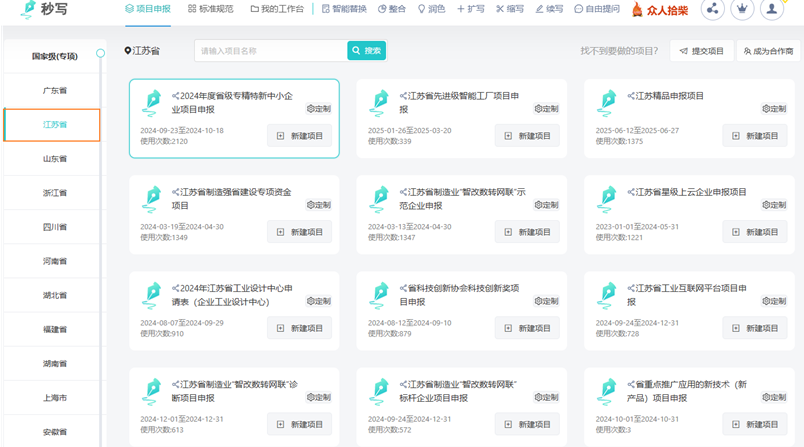Select 山东省 in the sidebar
This screenshot has height=447, width=804.
[x=54, y=159]
